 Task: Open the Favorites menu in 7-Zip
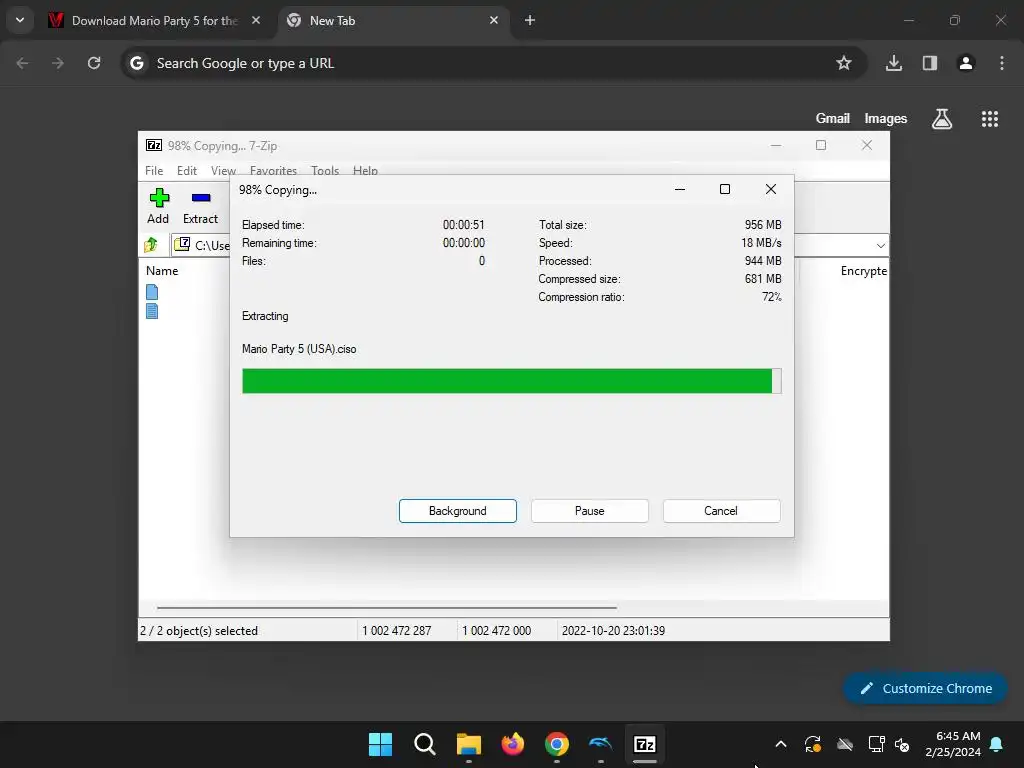click(273, 170)
